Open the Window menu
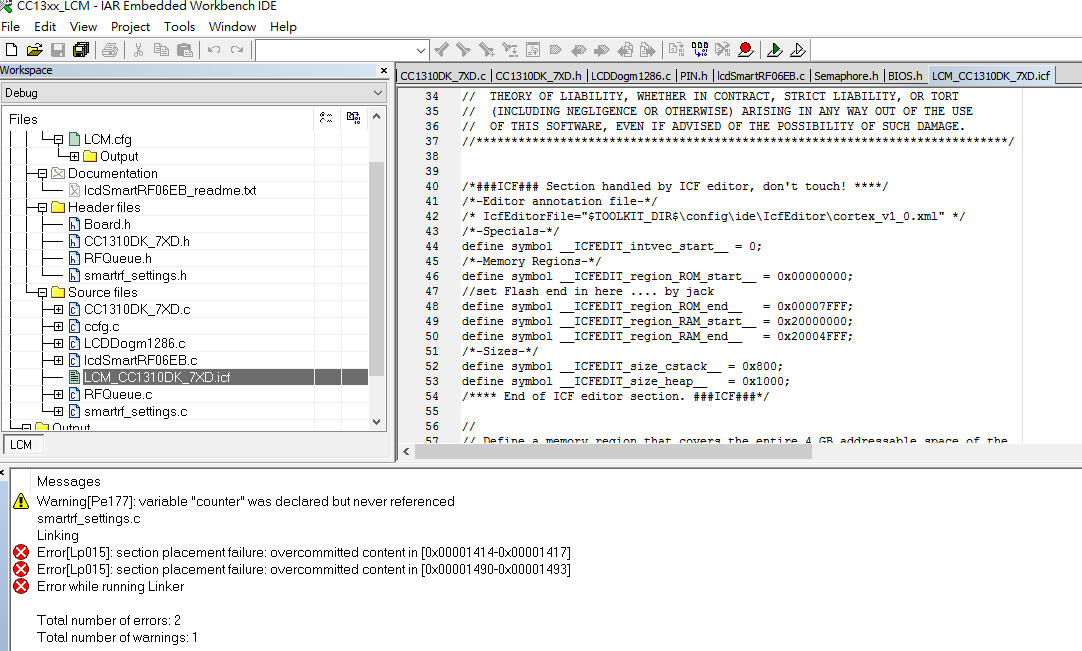The image size is (1082, 651). tap(232, 26)
